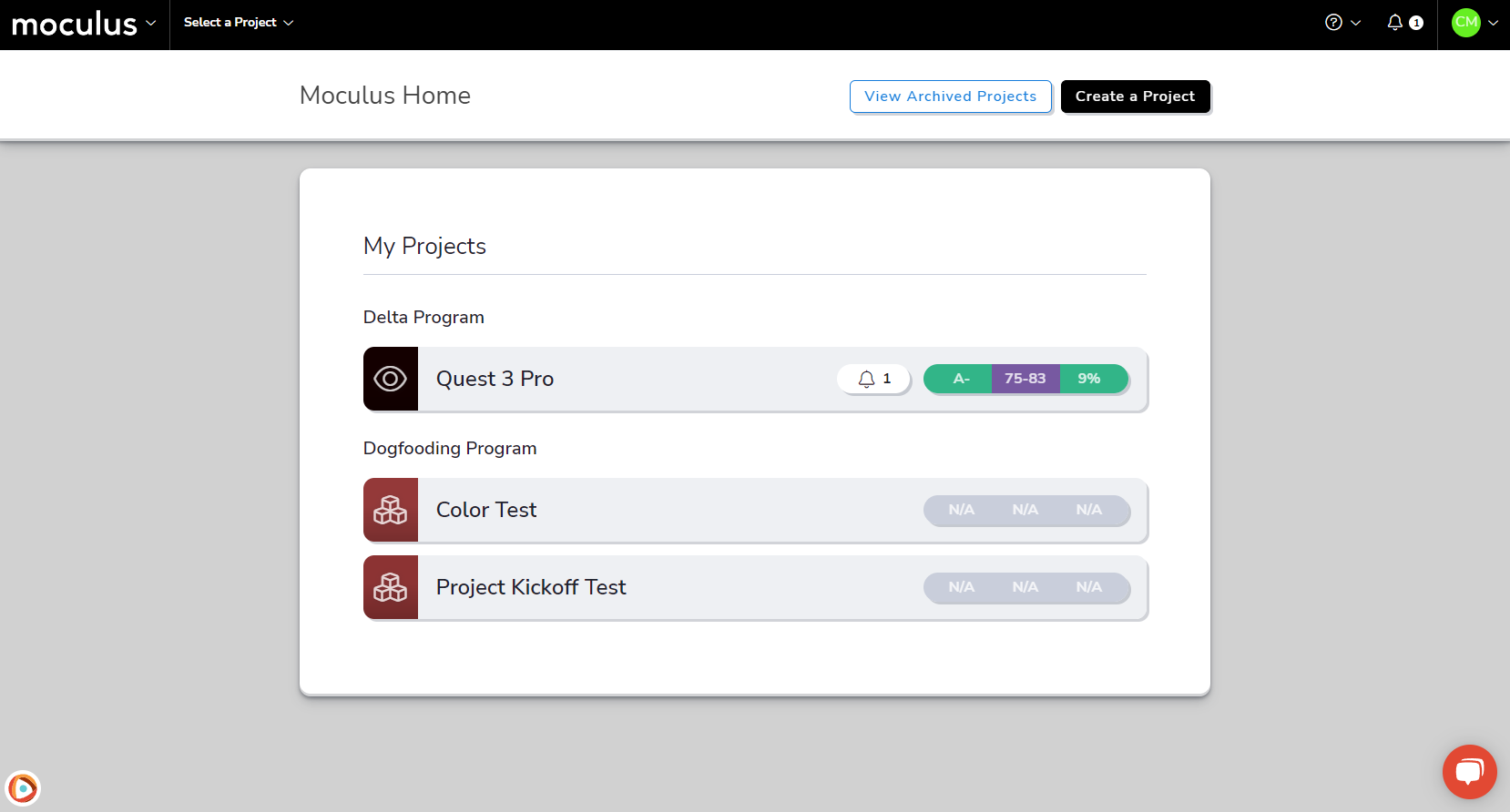Expand the moculus logo menu chevron
Screen dimensions: 1510x812
151,23
